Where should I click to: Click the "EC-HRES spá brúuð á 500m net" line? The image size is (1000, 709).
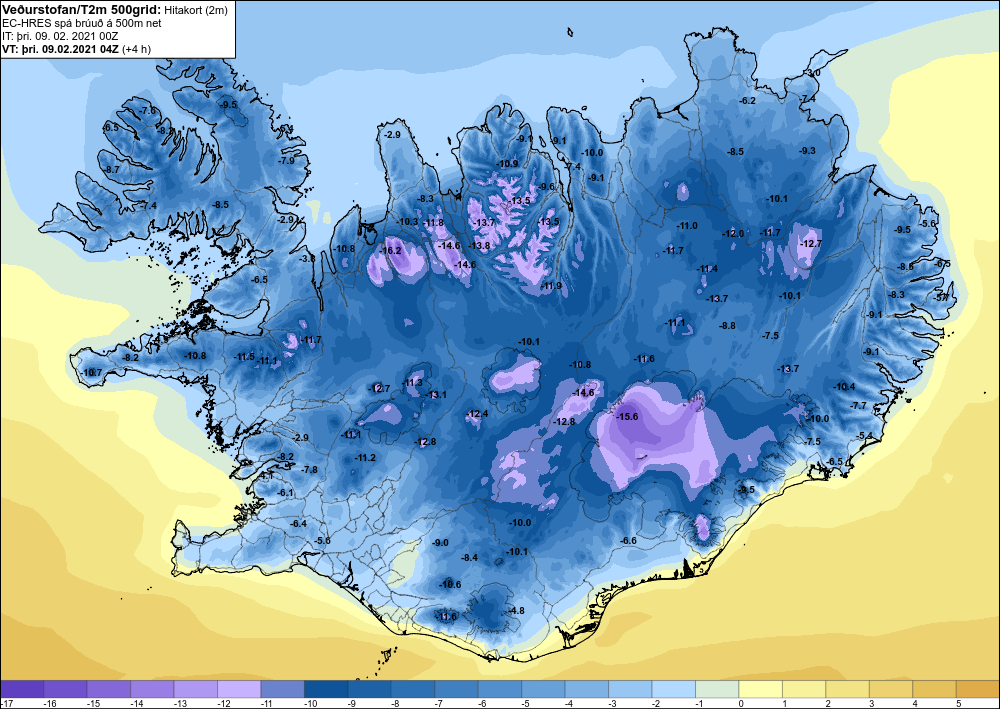(x=82, y=23)
